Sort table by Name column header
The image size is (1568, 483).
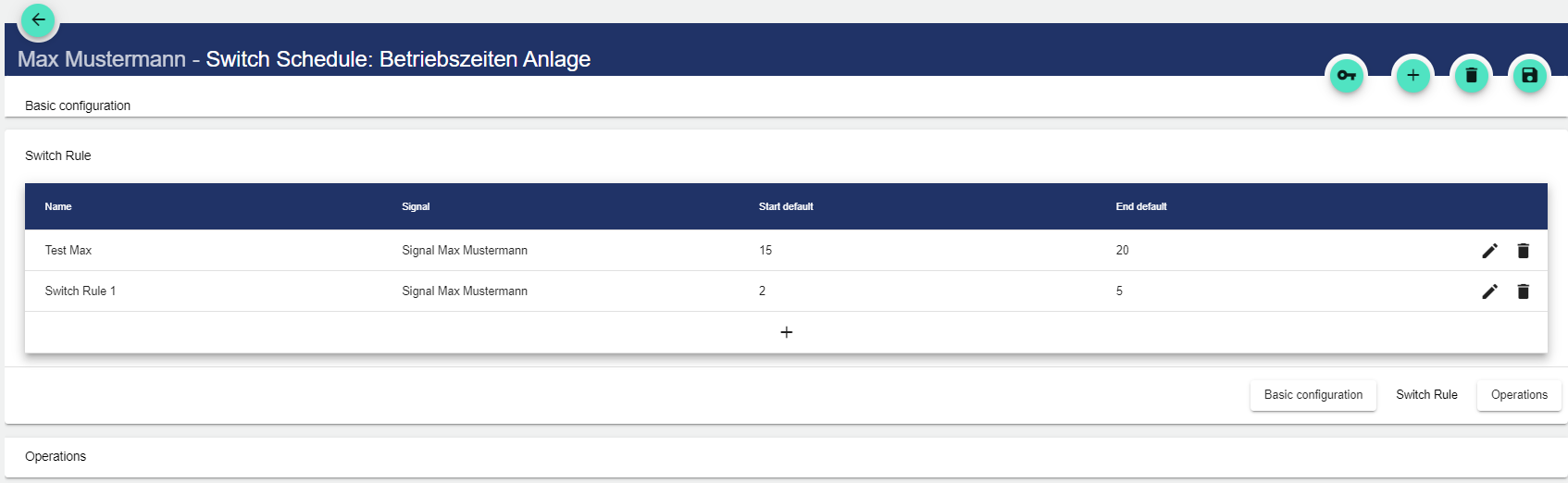(58, 206)
